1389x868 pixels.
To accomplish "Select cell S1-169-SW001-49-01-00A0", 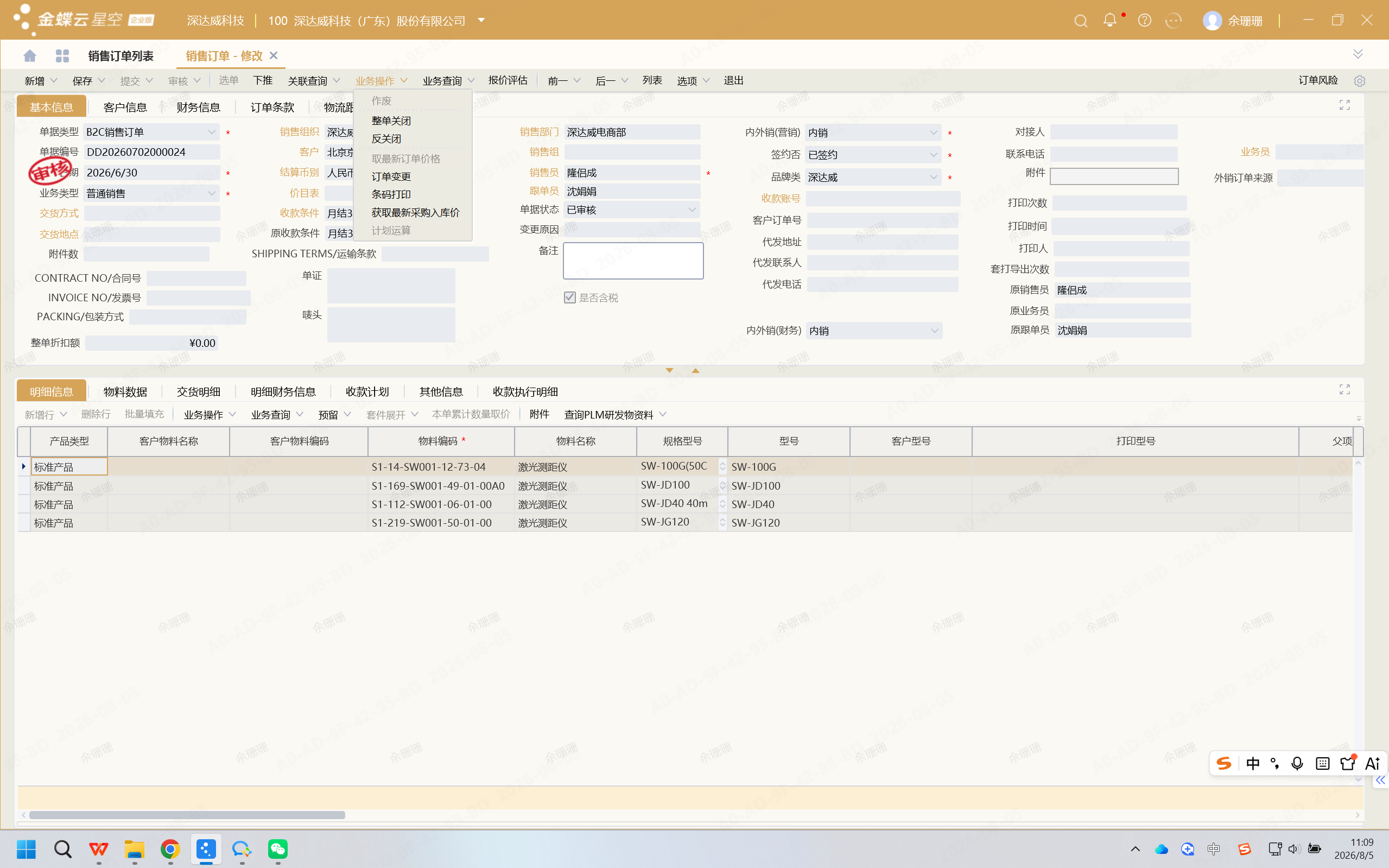I will 440,486.
